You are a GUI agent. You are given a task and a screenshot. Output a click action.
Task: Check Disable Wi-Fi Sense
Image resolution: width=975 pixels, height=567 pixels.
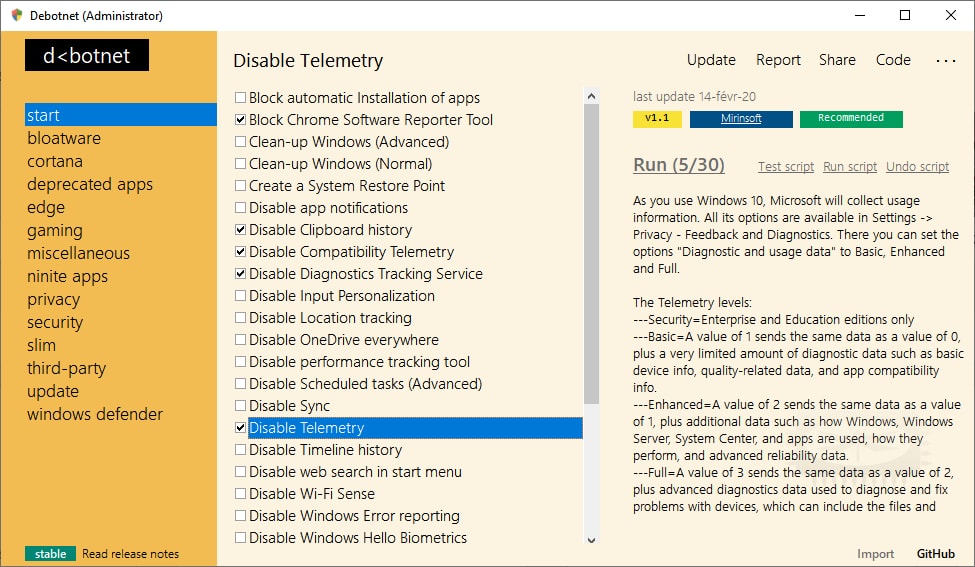coord(240,494)
